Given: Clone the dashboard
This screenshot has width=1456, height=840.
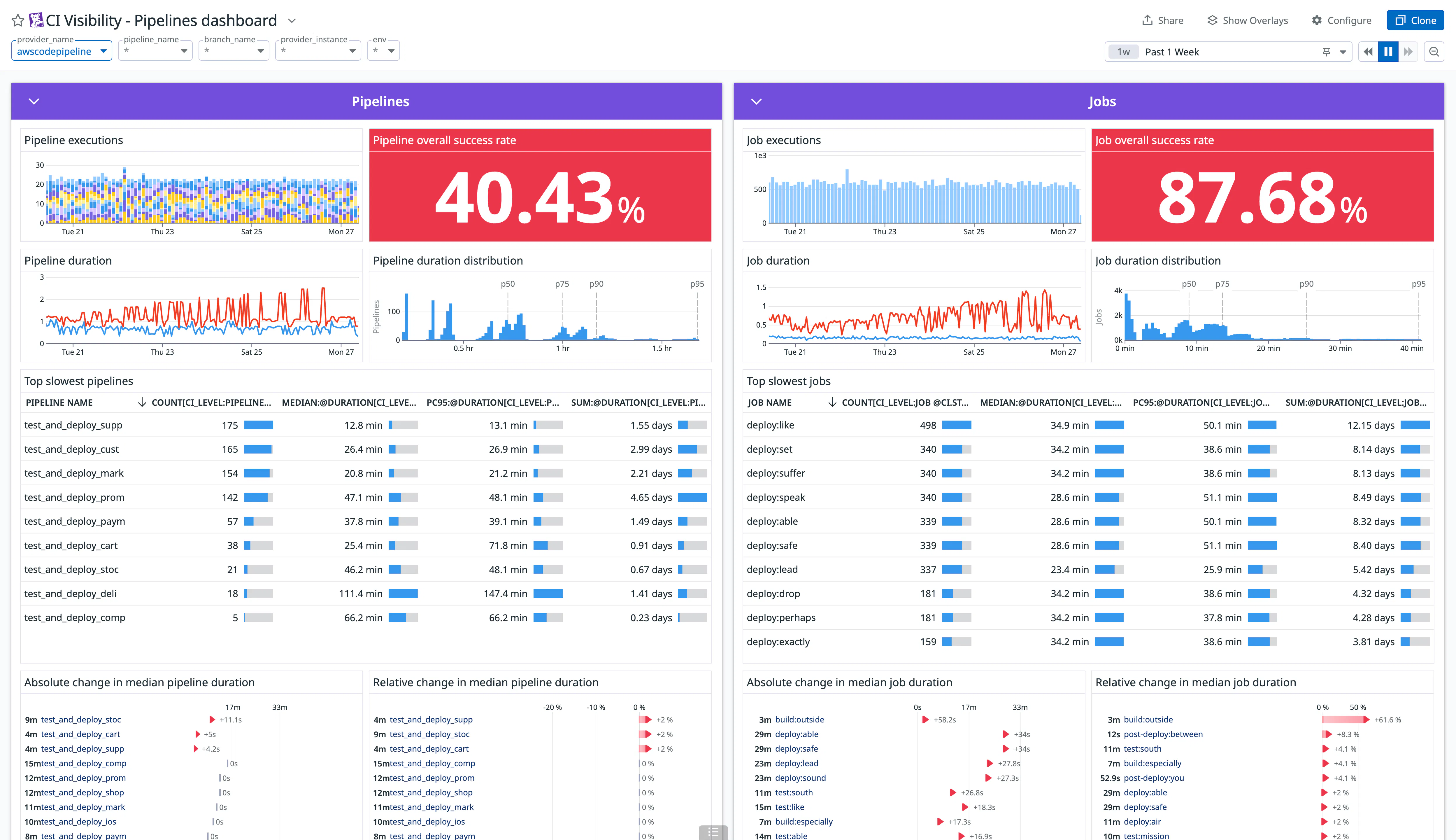Looking at the screenshot, I should pos(1415,20).
